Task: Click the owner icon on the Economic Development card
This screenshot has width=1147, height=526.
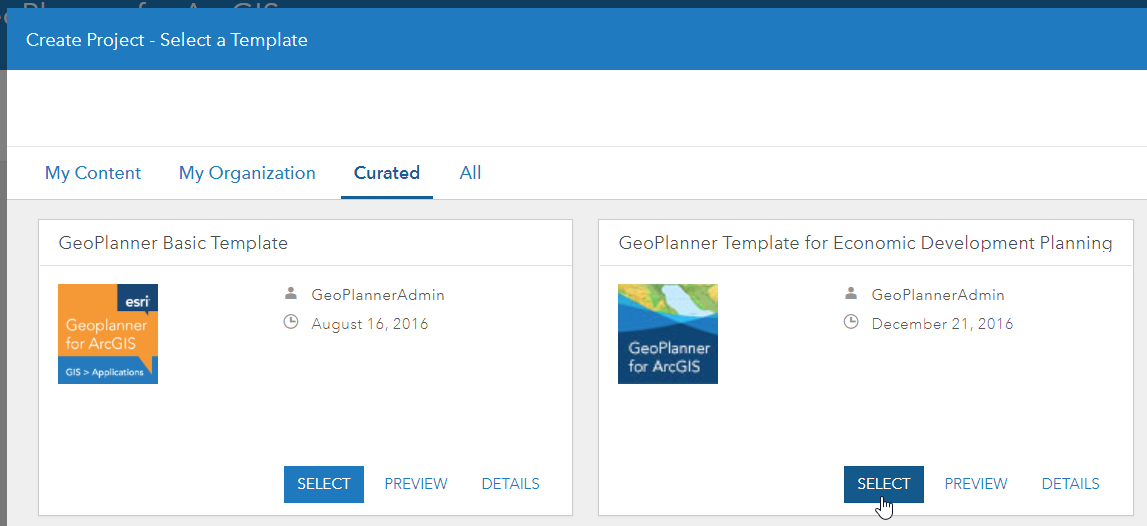Action: (851, 294)
